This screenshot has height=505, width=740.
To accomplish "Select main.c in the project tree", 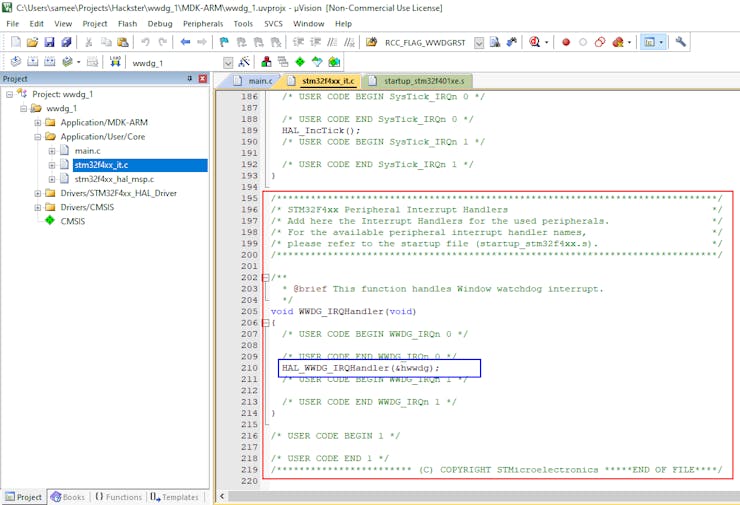I will (87, 151).
